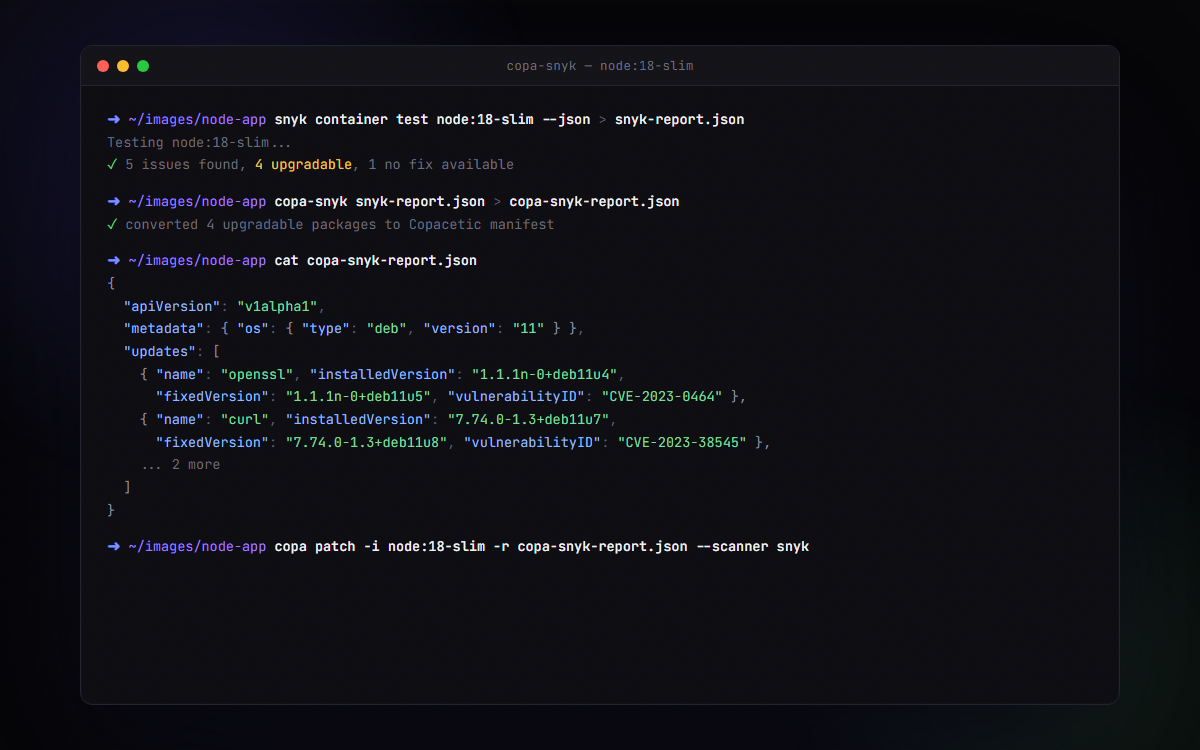
Task: Click the "v1alpha1" value
Action: (278, 307)
